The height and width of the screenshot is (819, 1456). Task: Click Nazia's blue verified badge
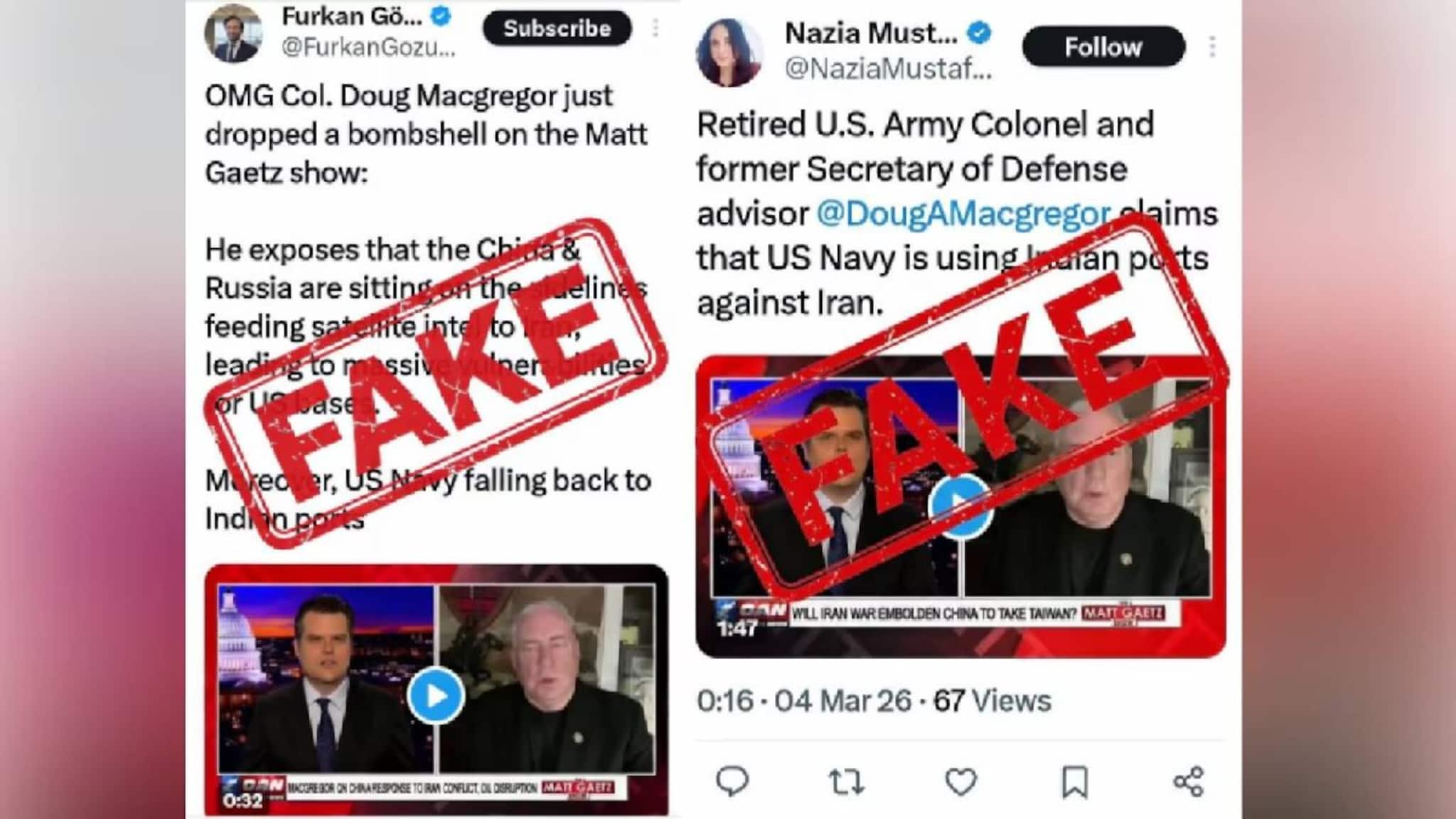(x=980, y=33)
